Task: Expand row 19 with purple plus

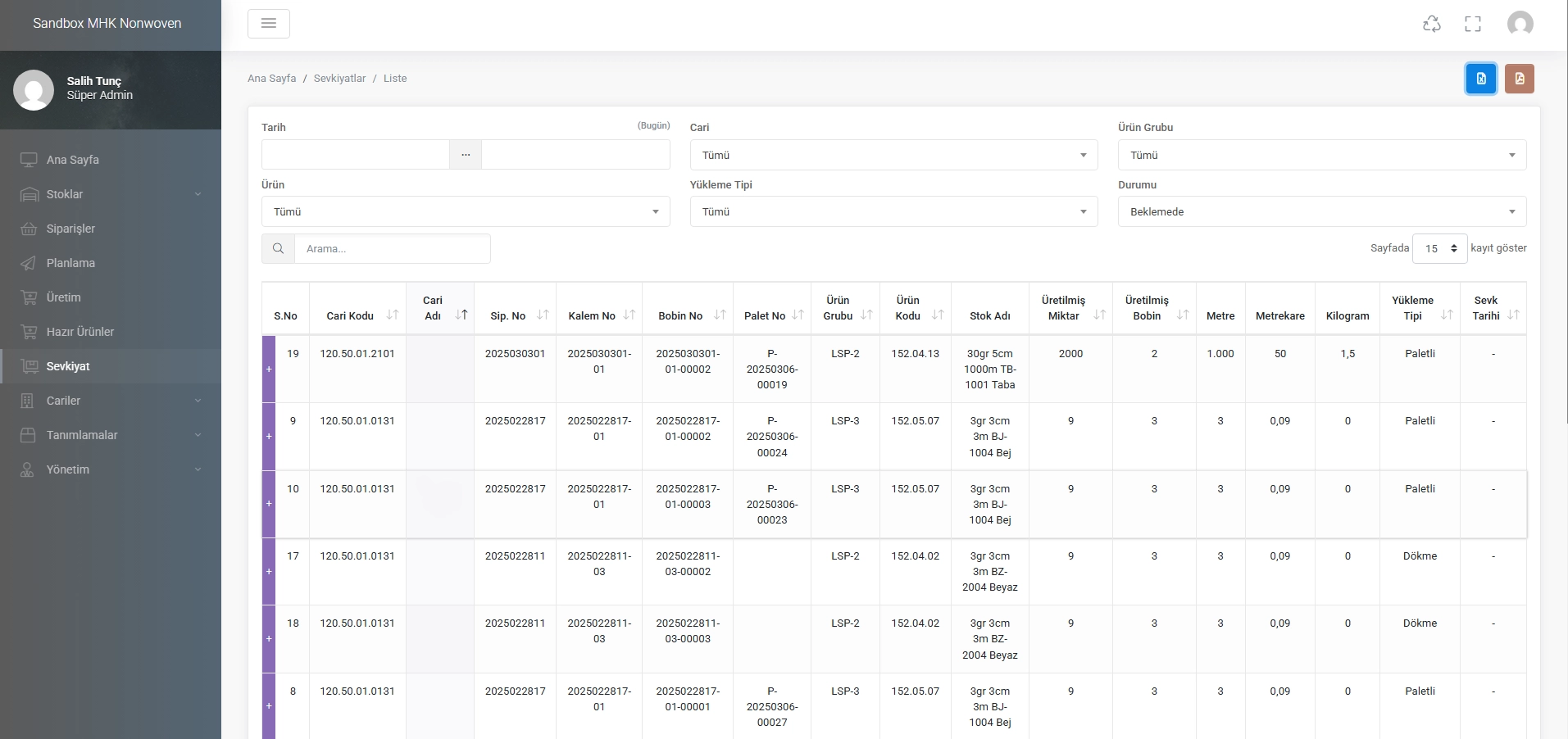Action: [269, 369]
